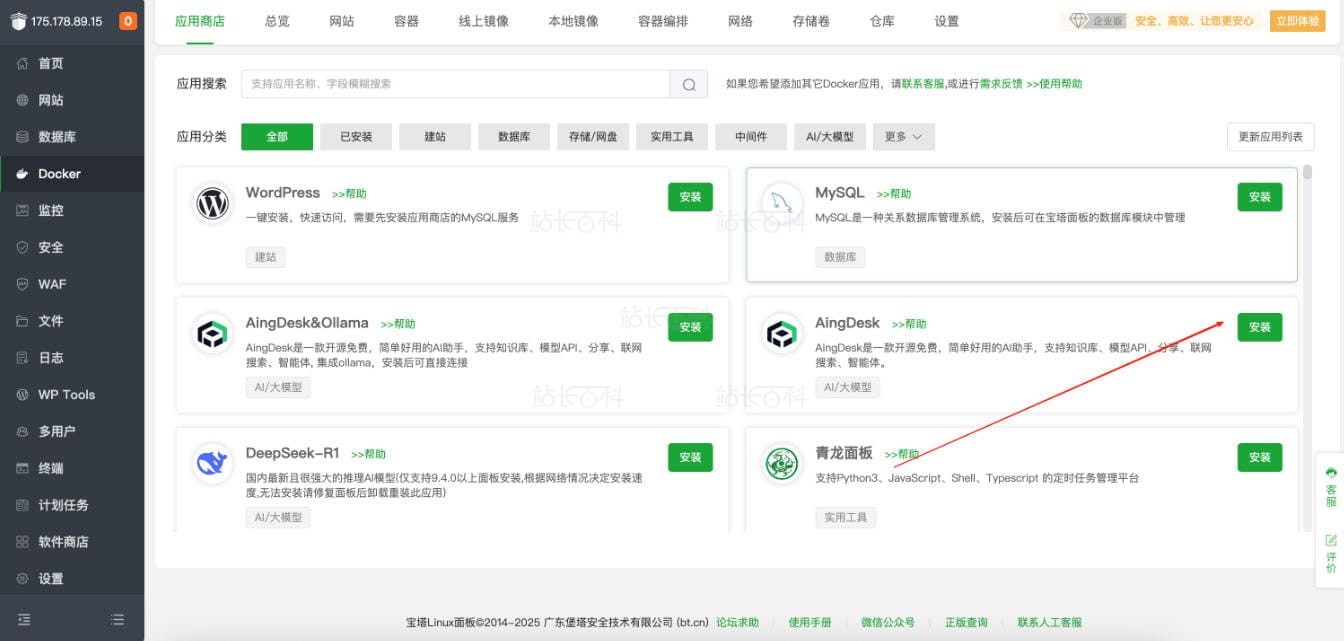Viewport: 1344px width, 641px height.
Task: Click the MySQL dolphin logo
Action: click(x=782, y=203)
